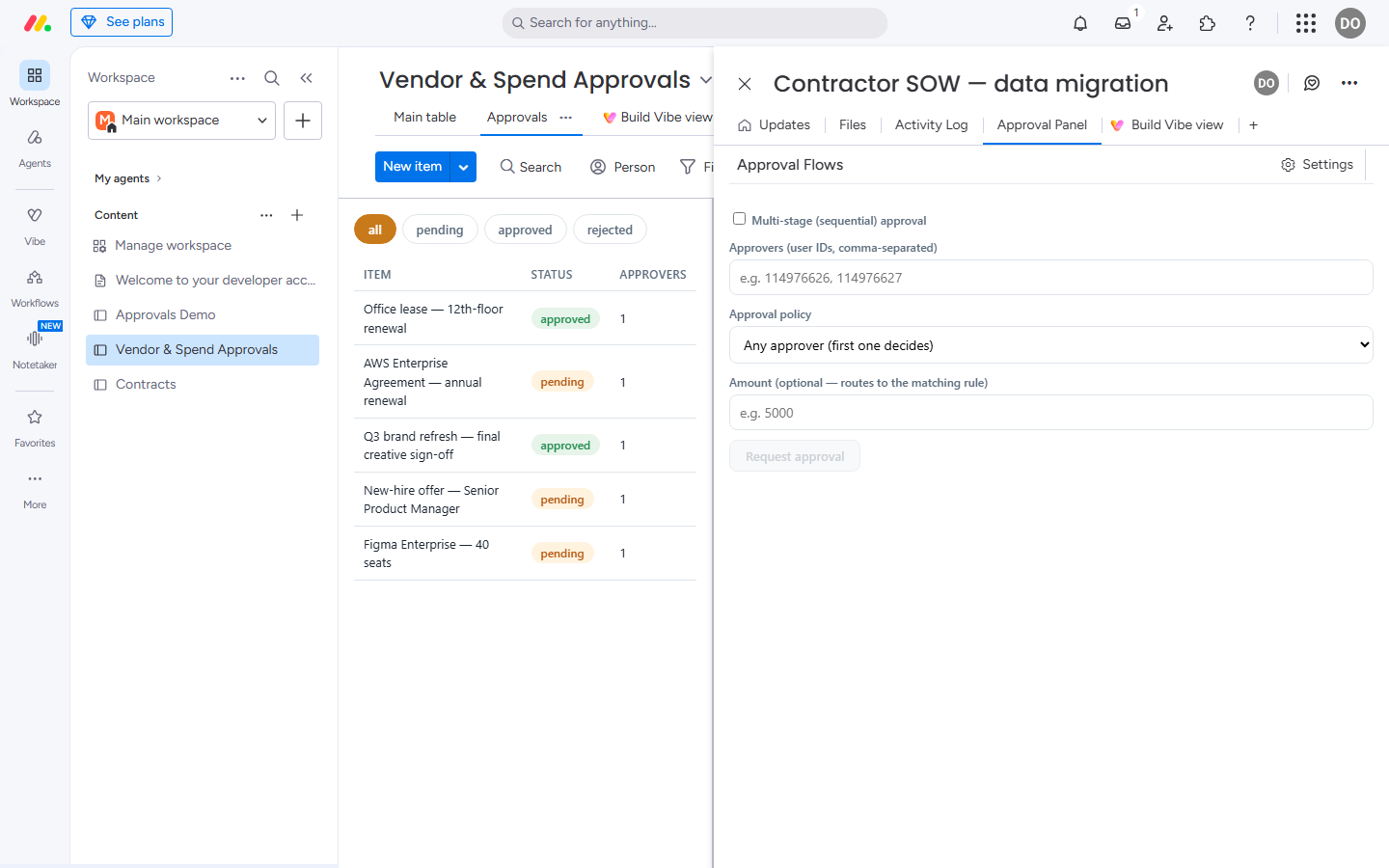Image resolution: width=1389 pixels, height=868 pixels.
Task: Filter approvals by rejected
Action: click(610, 230)
